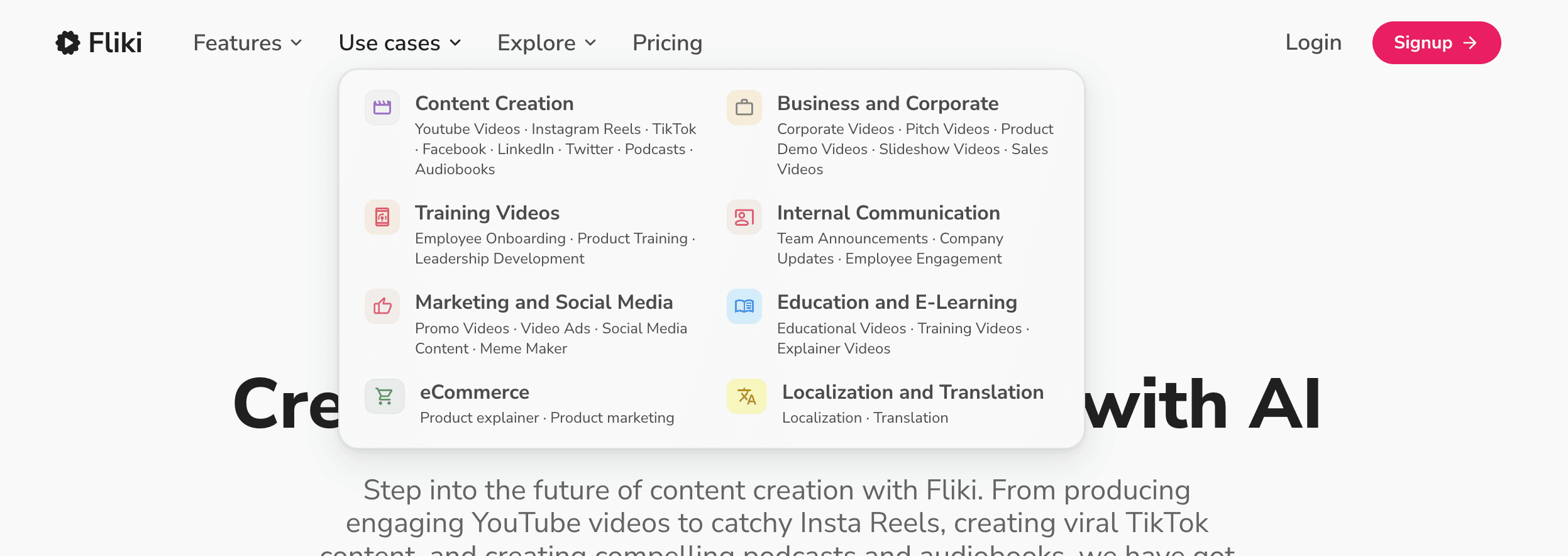The image size is (1568, 556).
Task: Click the Internal Communication person icon
Action: coord(744,217)
